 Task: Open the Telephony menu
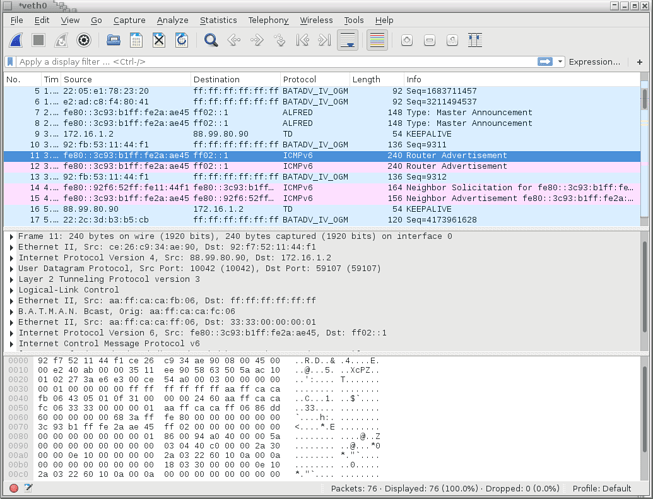point(268,20)
